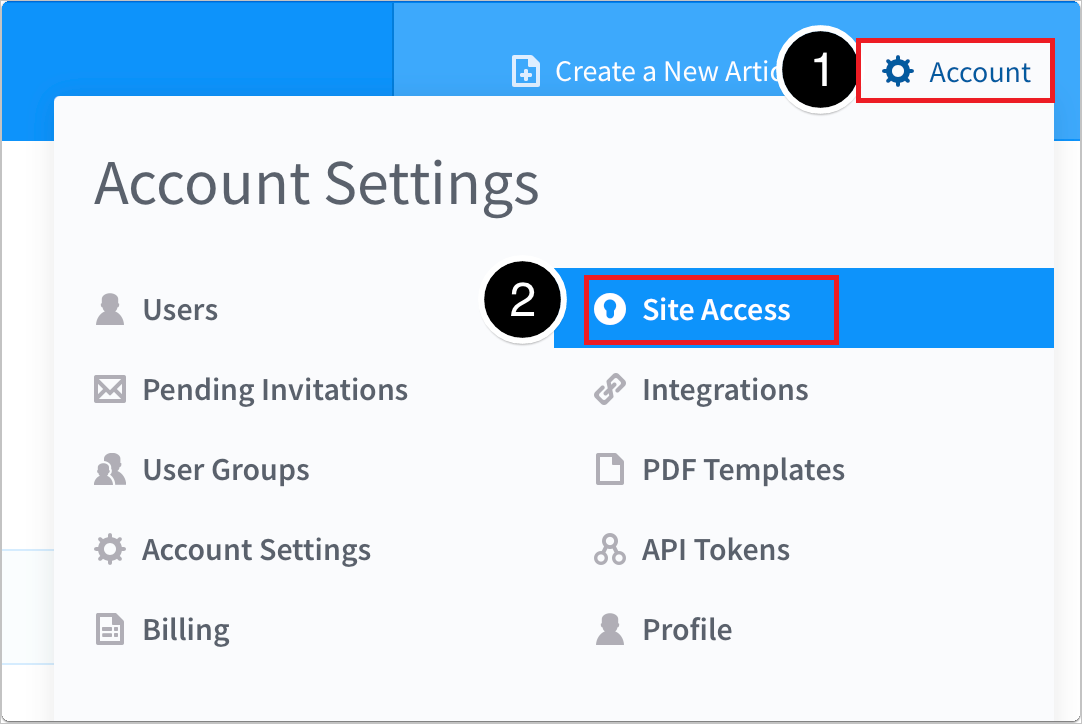Image resolution: width=1082 pixels, height=724 pixels.
Task: Open the Users settings page
Action: (x=180, y=310)
